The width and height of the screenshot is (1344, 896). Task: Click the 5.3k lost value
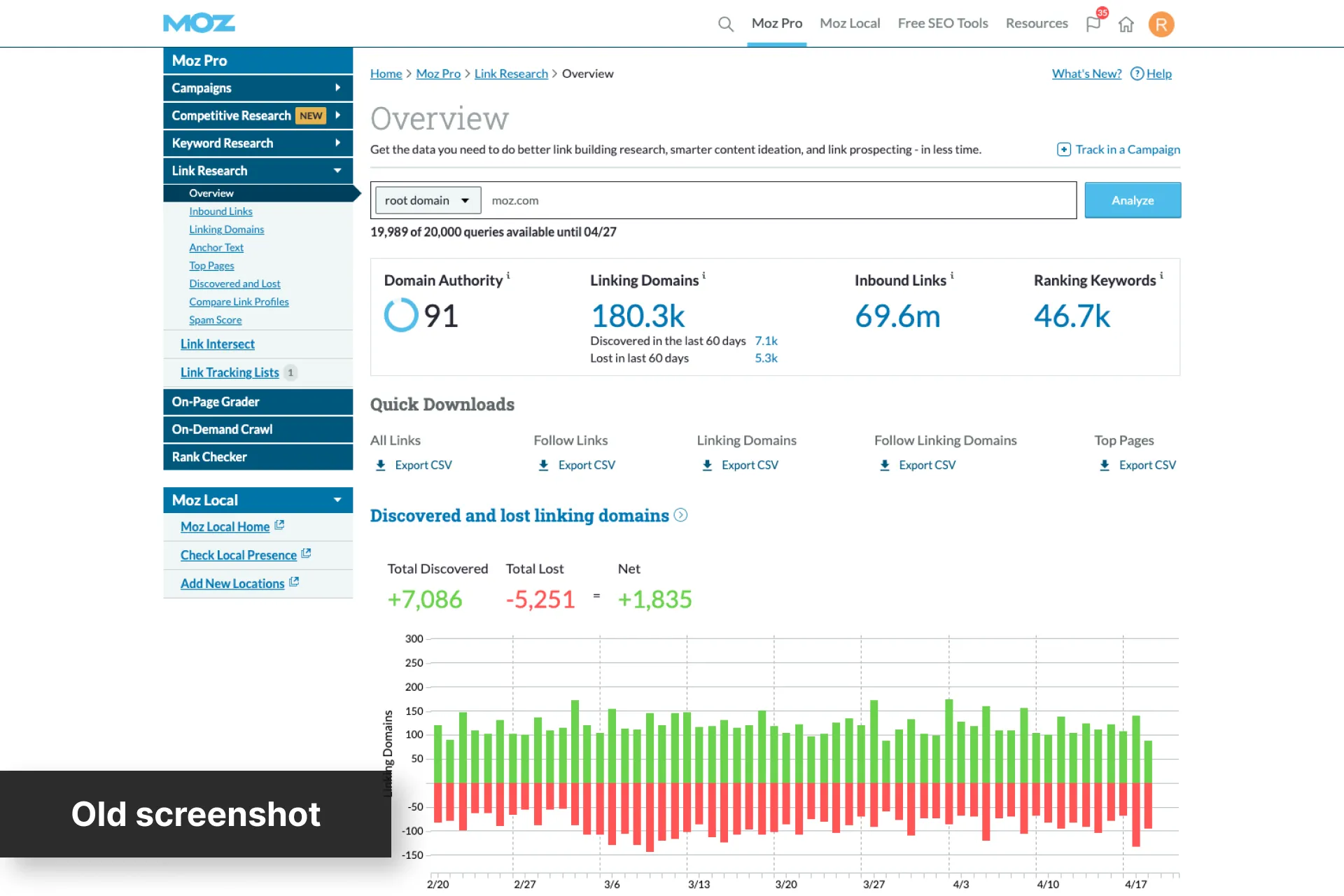tap(766, 358)
